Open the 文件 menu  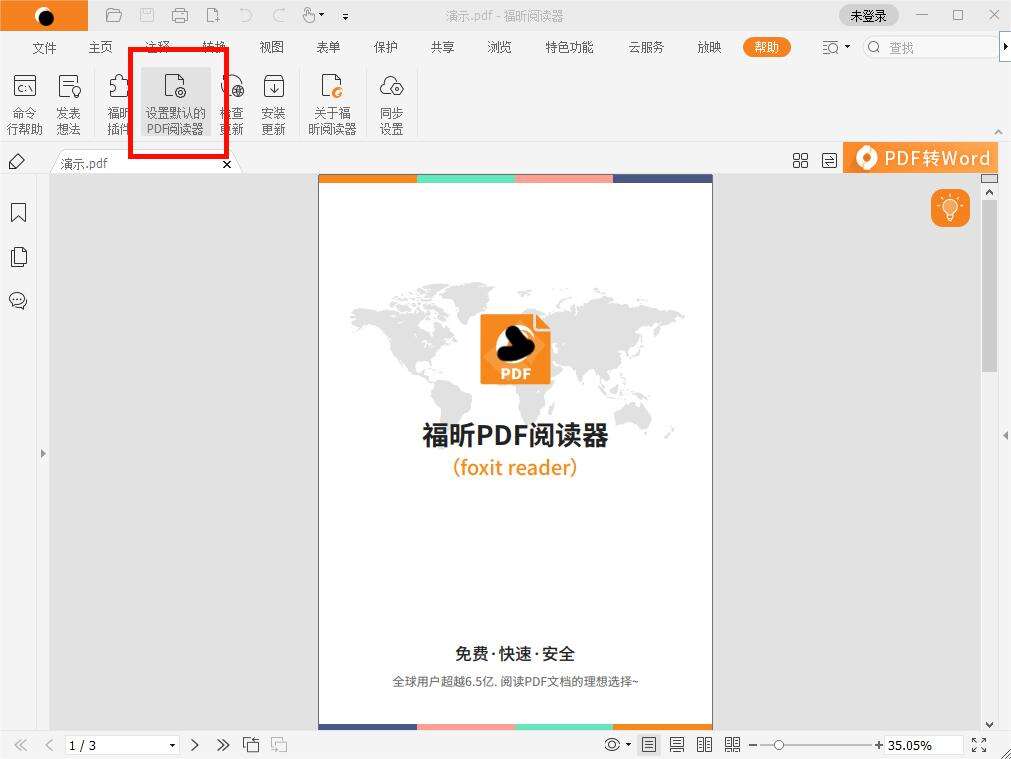click(44, 47)
